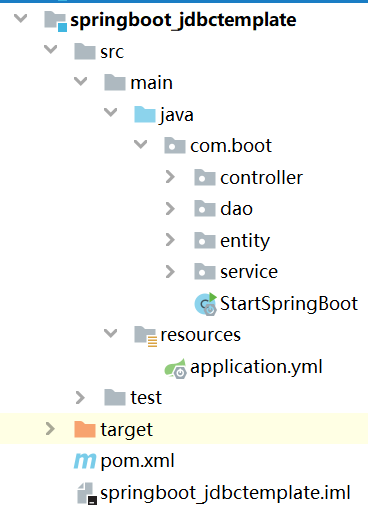Click the com.boot package icon

175,146
